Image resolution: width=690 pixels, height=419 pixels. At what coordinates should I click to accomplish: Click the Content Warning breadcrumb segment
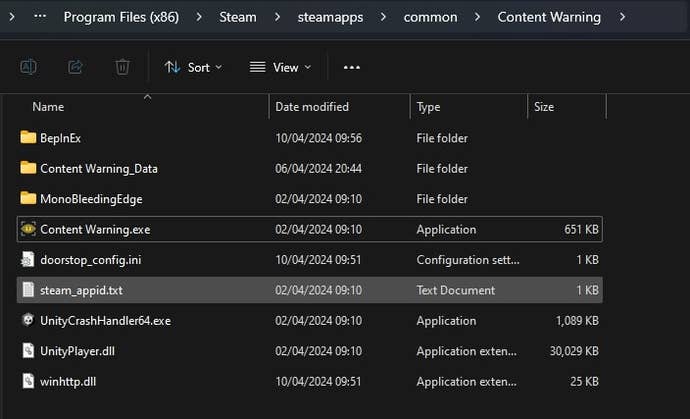(x=549, y=17)
